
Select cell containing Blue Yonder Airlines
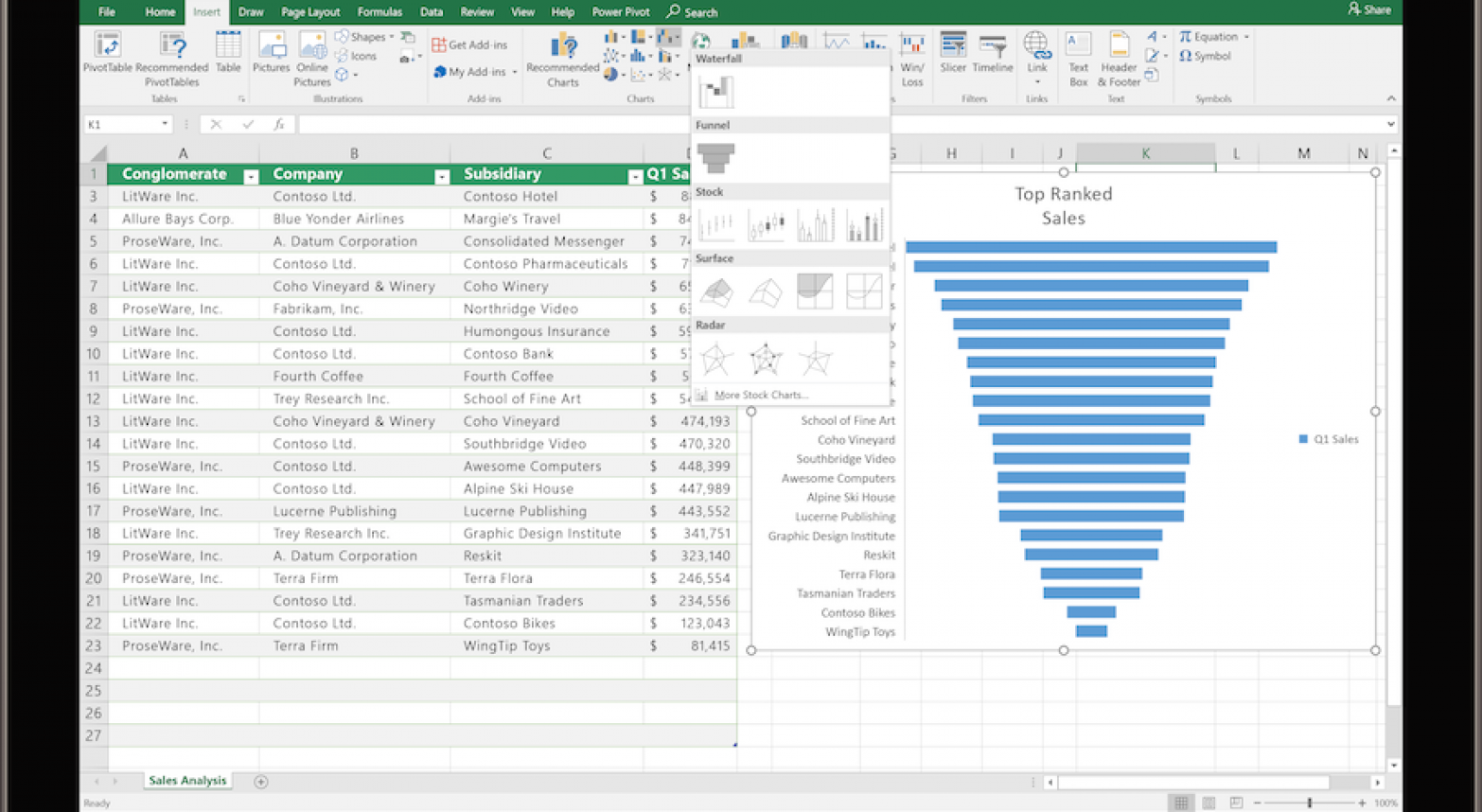(354, 219)
